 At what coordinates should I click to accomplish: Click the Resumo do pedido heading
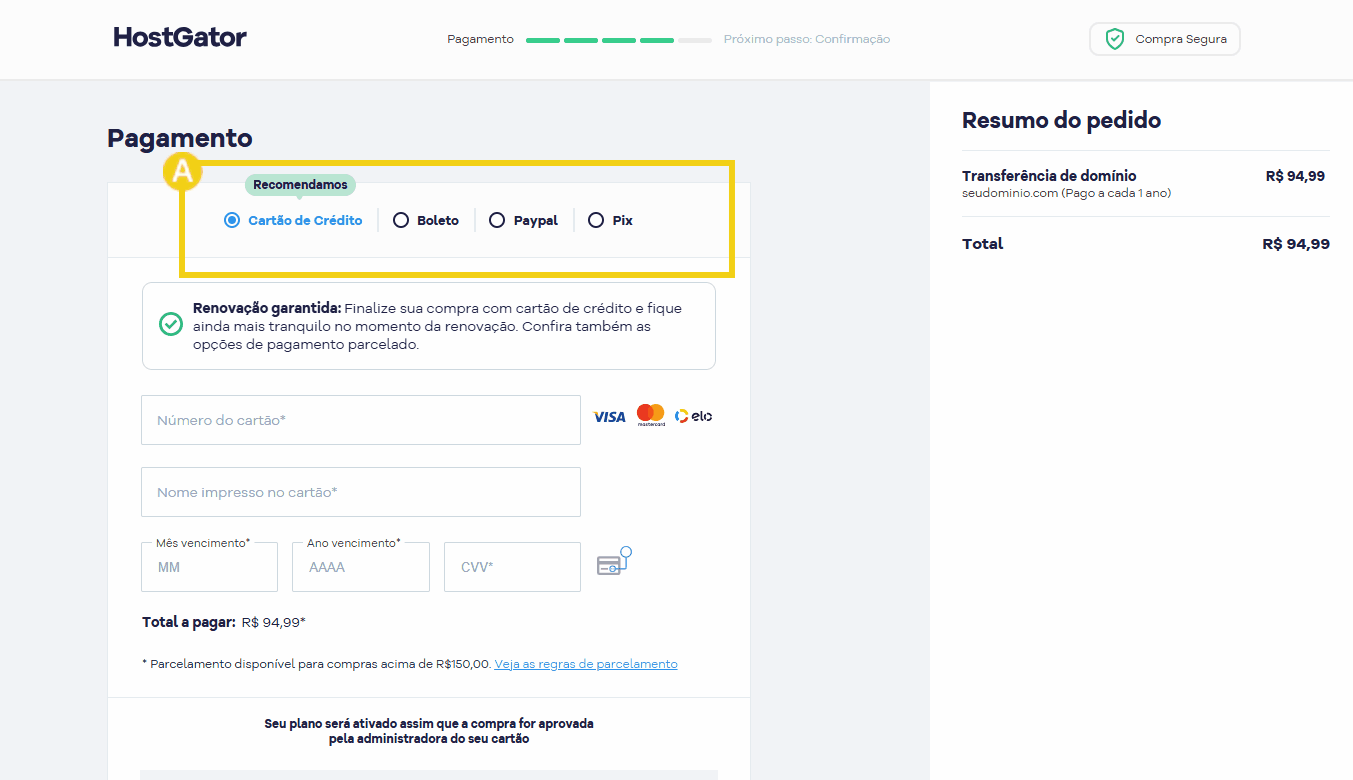click(x=1061, y=121)
